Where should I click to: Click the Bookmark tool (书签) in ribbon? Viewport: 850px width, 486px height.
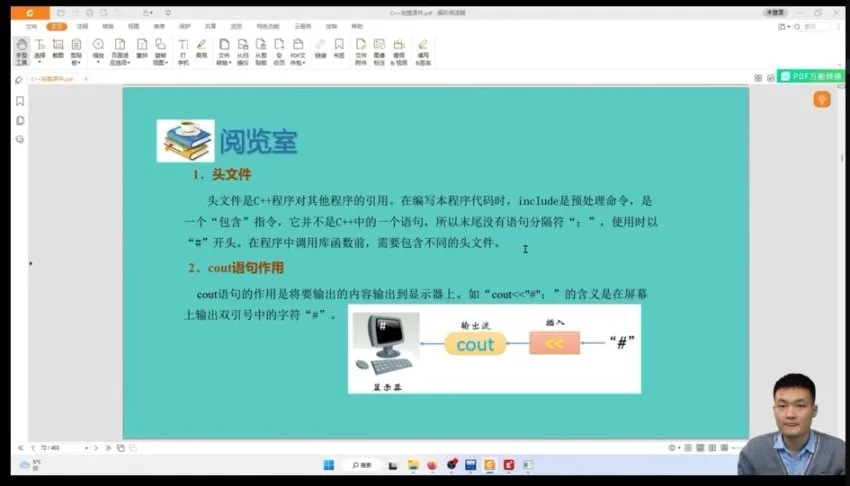339,48
